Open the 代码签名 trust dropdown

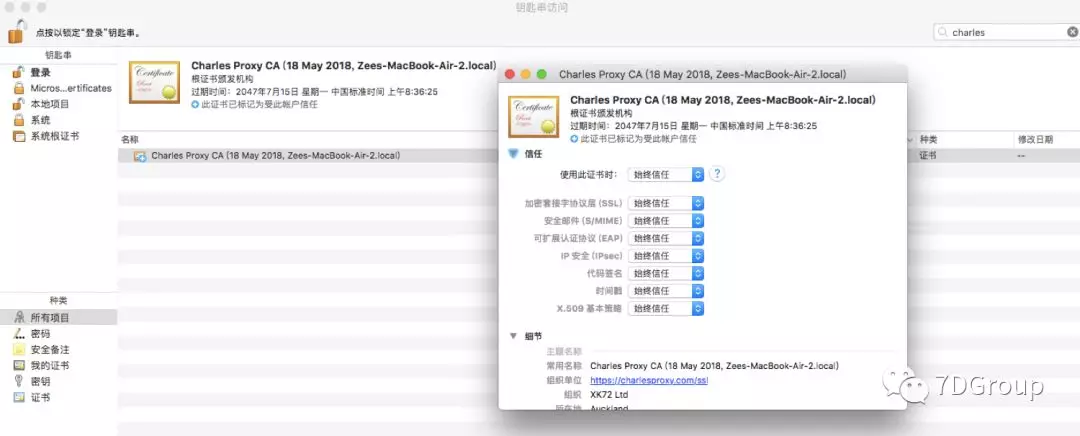[666, 273]
